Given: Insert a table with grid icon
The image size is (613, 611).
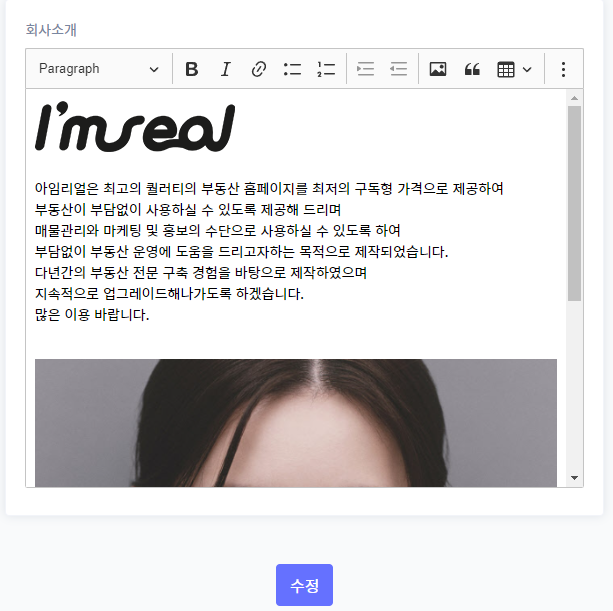Looking at the screenshot, I should (x=505, y=70).
